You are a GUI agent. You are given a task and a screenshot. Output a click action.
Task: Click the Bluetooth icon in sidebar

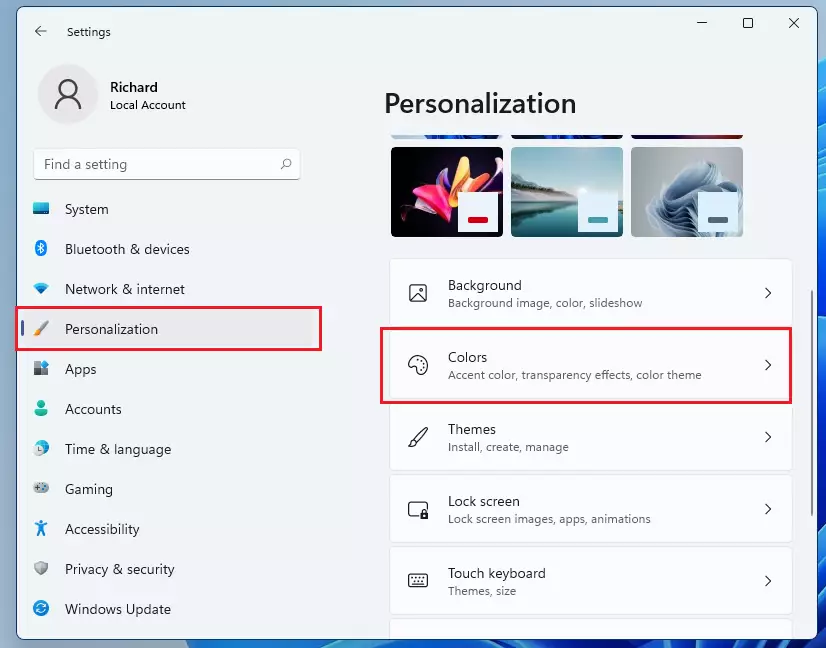(x=41, y=249)
